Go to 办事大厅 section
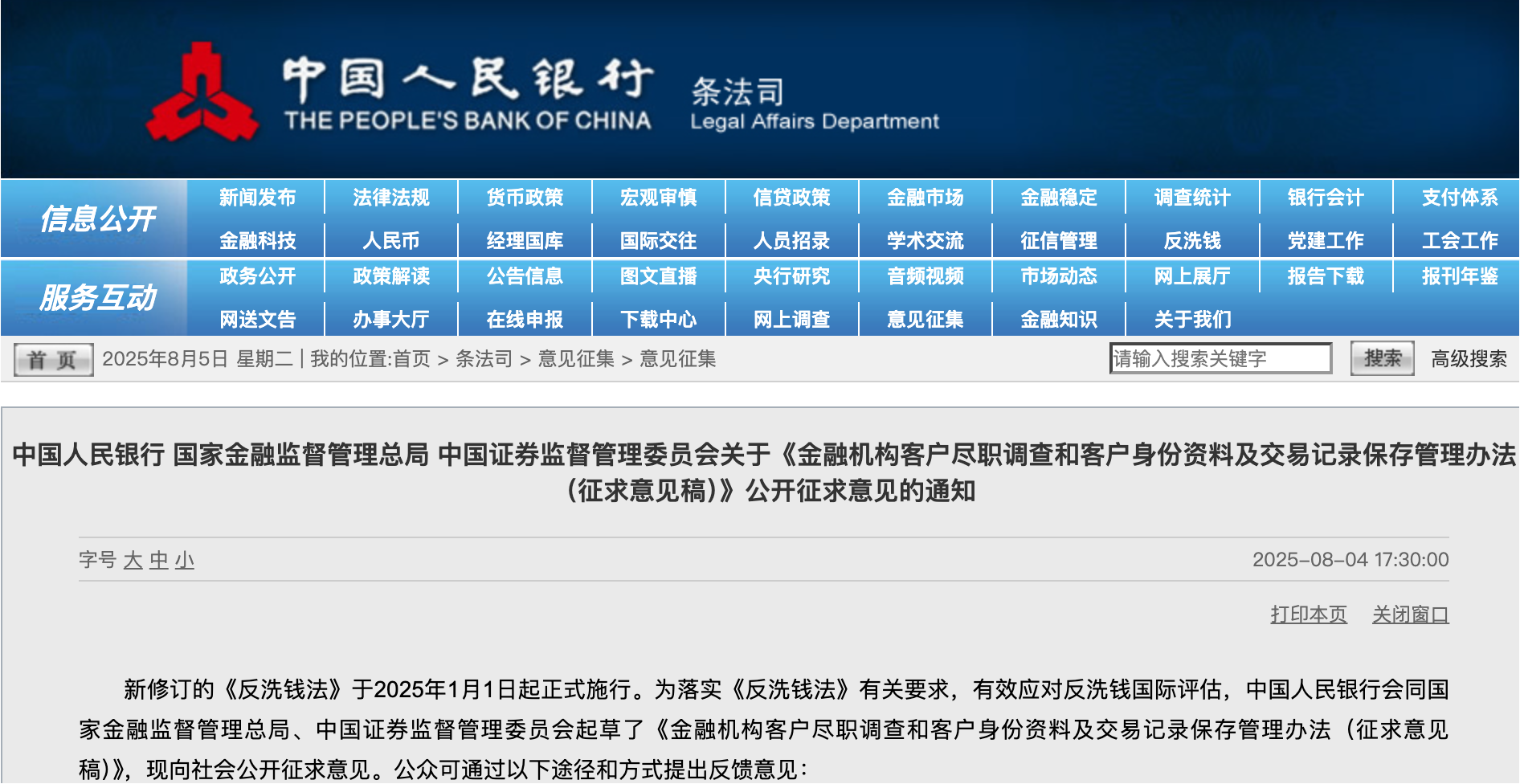1520x784 pixels. (391, 320)
